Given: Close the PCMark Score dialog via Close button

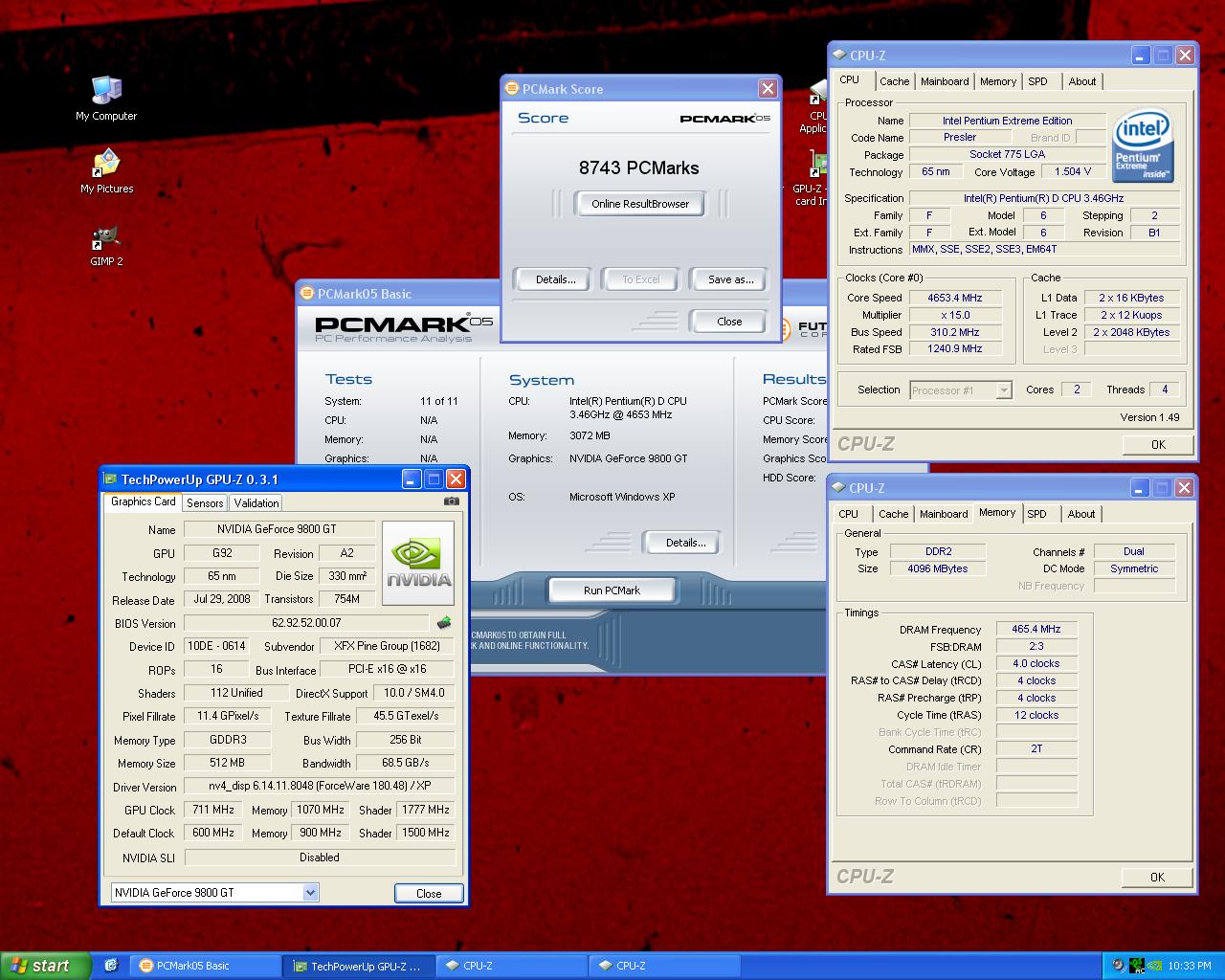Looking at the screenshot, I should point(729,322).
